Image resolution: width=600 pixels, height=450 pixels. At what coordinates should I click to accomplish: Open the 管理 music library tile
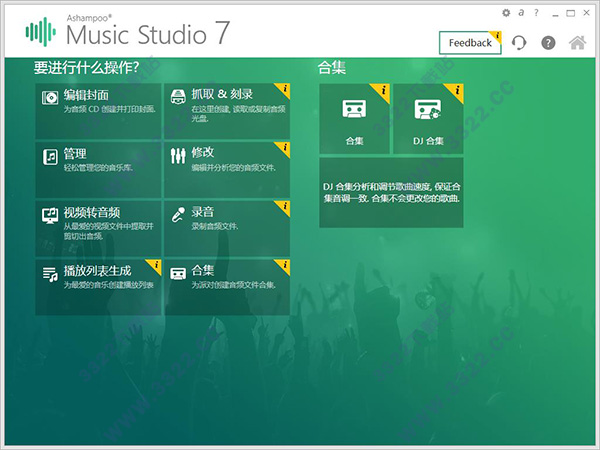click(x=98, y=170)
